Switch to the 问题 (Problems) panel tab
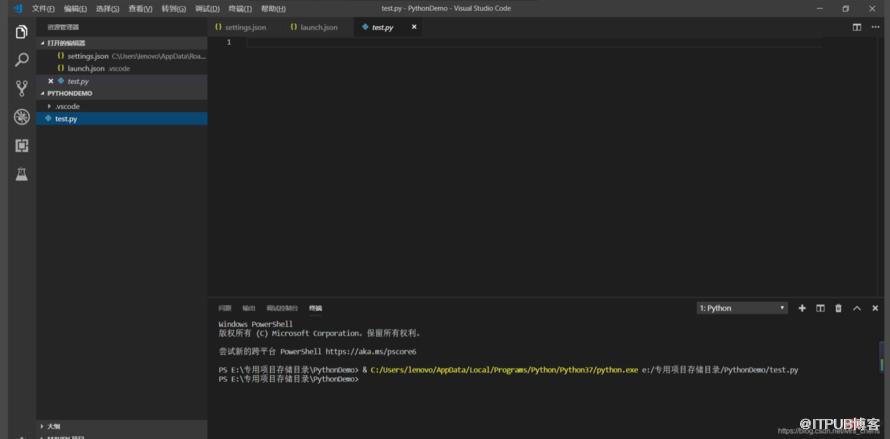 [x=225, y=308]
